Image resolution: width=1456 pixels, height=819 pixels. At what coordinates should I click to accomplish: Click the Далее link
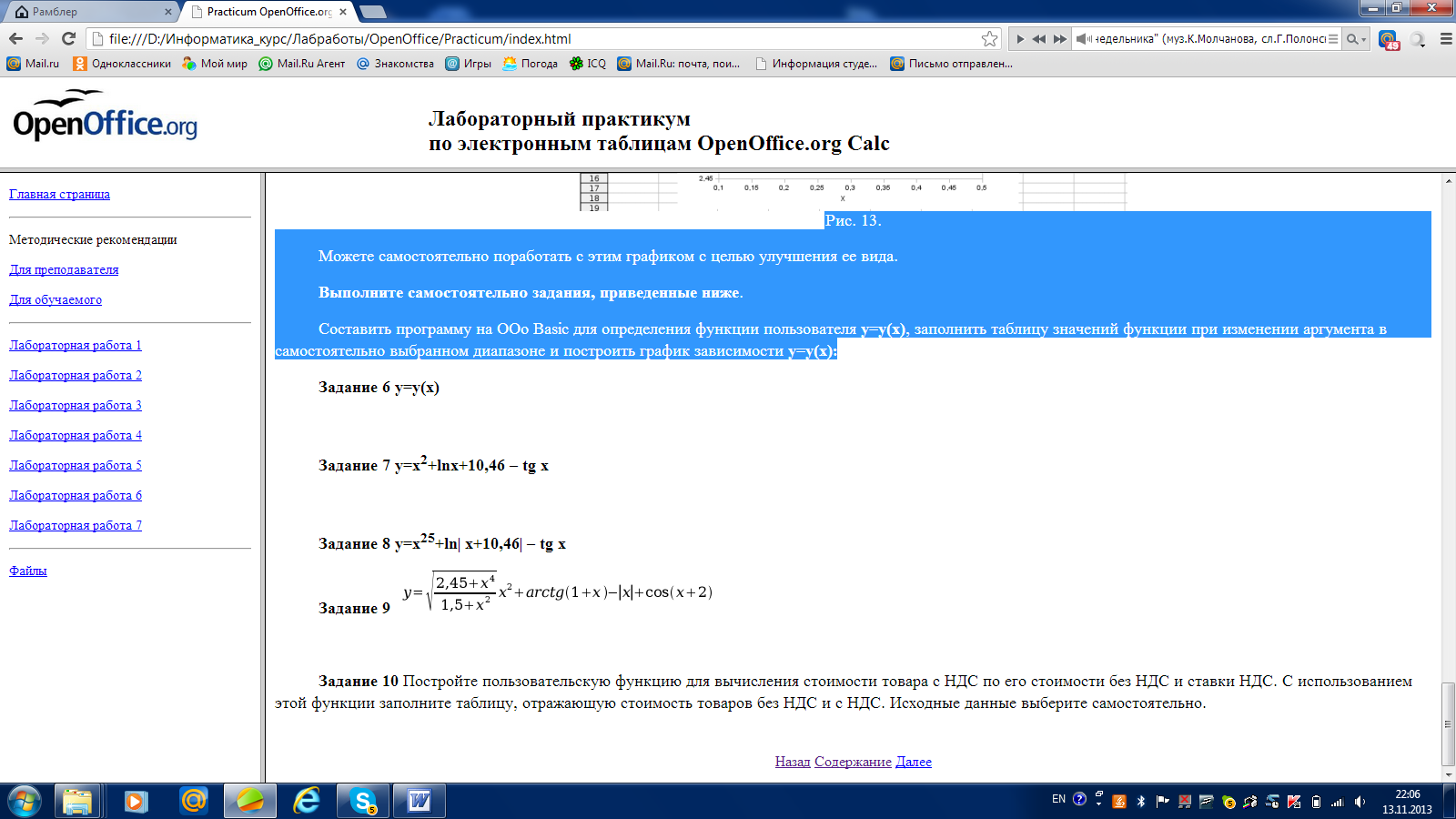tap(914, 762)
